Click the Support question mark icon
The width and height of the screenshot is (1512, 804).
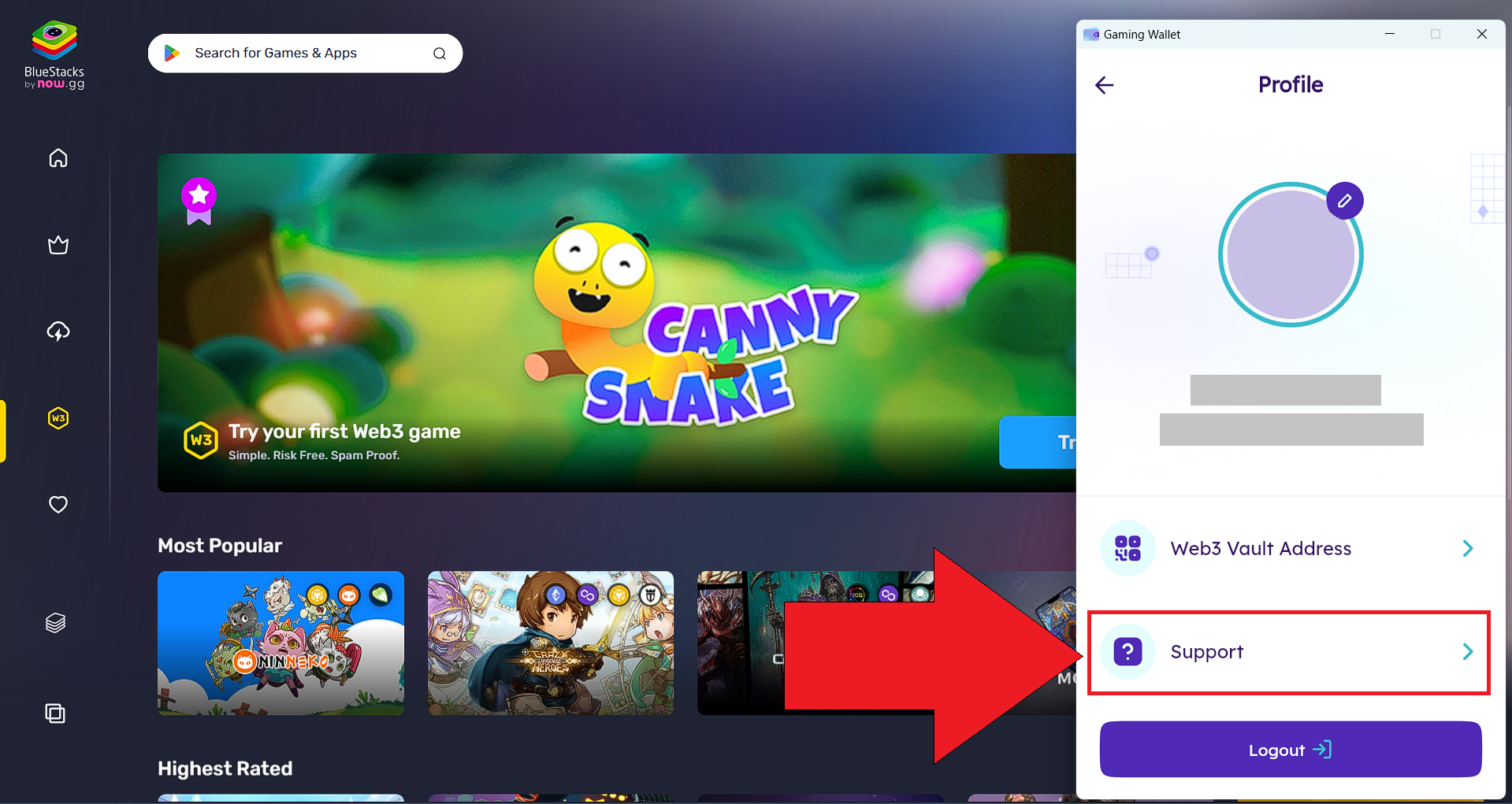click(1127, 652)
